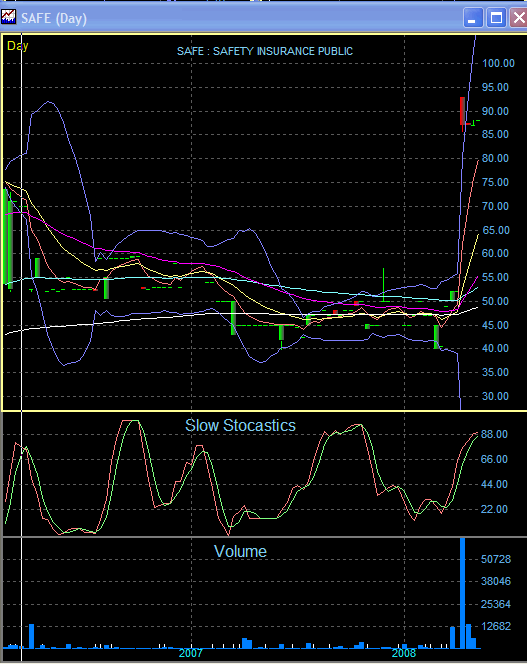
Task: Click the SAFE chart window app icon
Action: coord(8,17)
